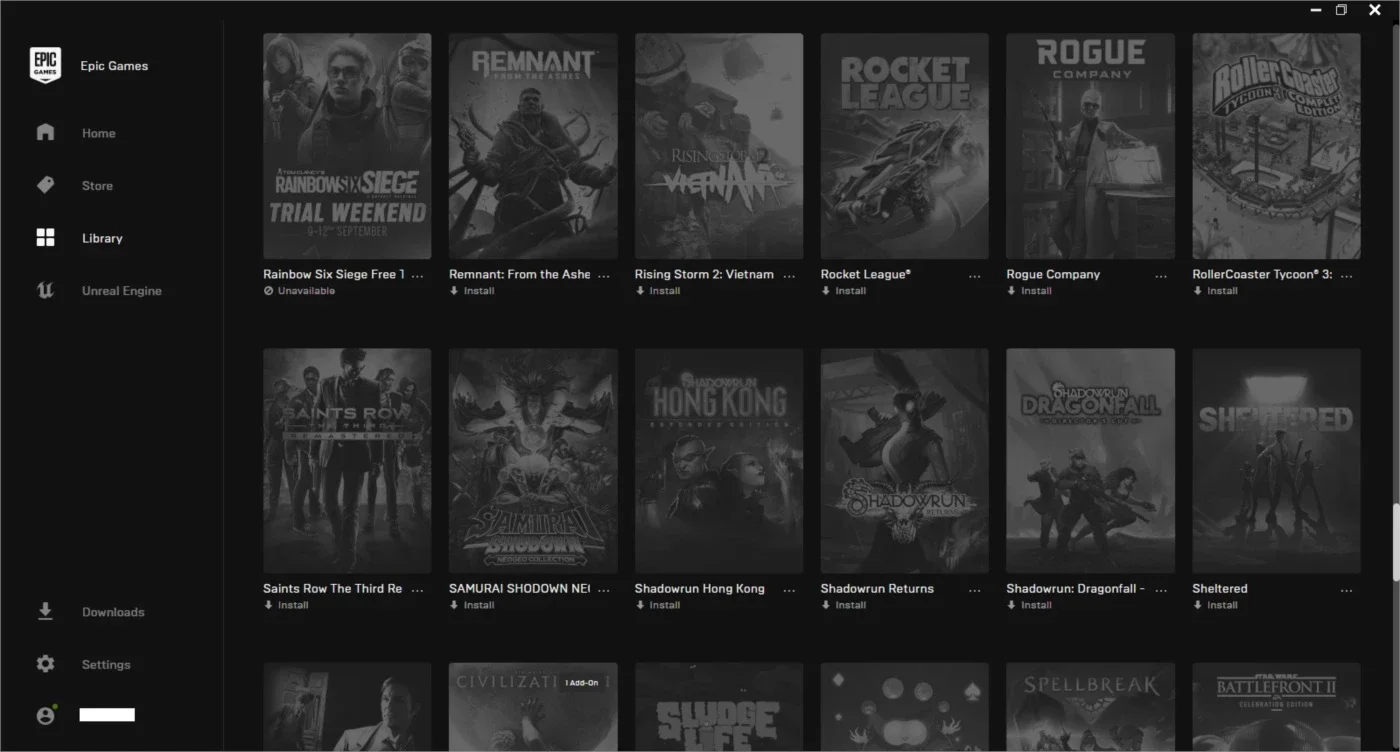The height and width of the screenshot is (752, 1400).
Task: Install RollerCoaster Tycoon 3
Action: pyautogui.click(x=1215, y=291)
